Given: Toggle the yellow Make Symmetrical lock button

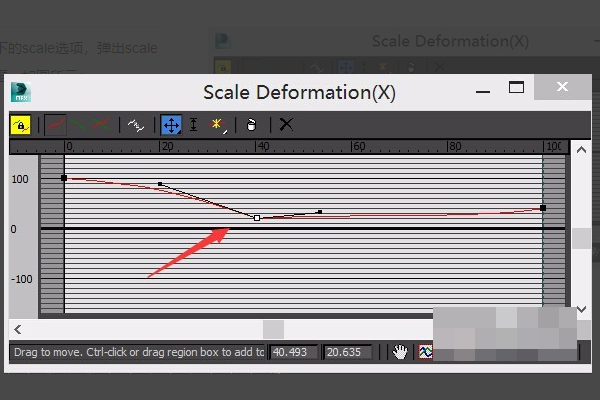Looking at the screenshot, I should pos(21,125).
